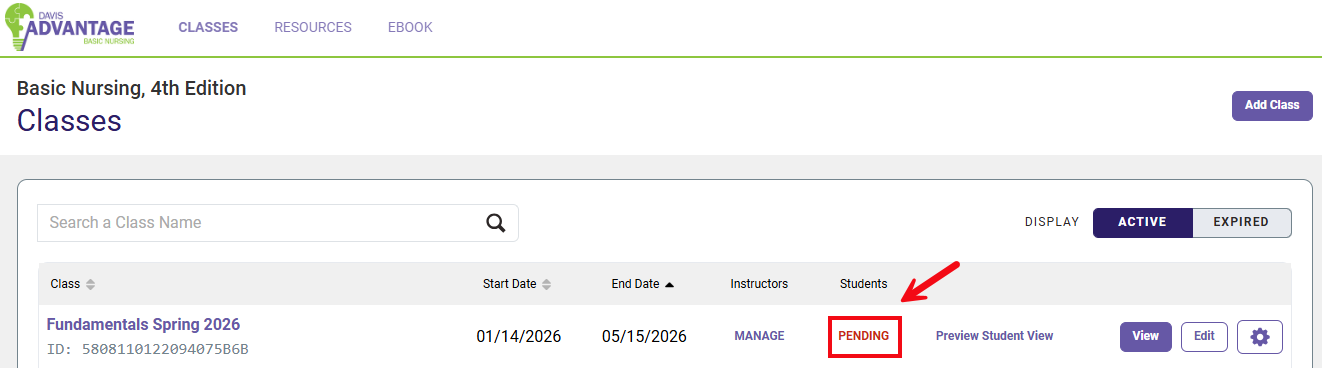Screen dimensions: 1322x368
Task: Click end date 05/15/2026
Action: tap(644, 336)
